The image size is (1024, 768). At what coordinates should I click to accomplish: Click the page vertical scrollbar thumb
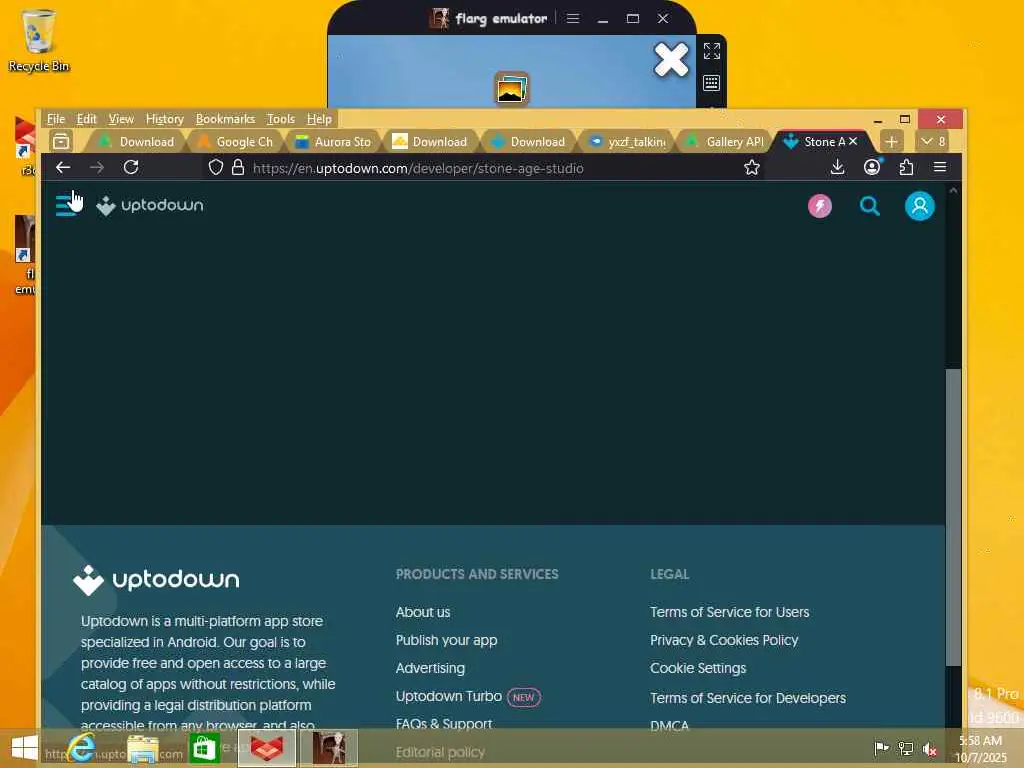coord(953,517)
